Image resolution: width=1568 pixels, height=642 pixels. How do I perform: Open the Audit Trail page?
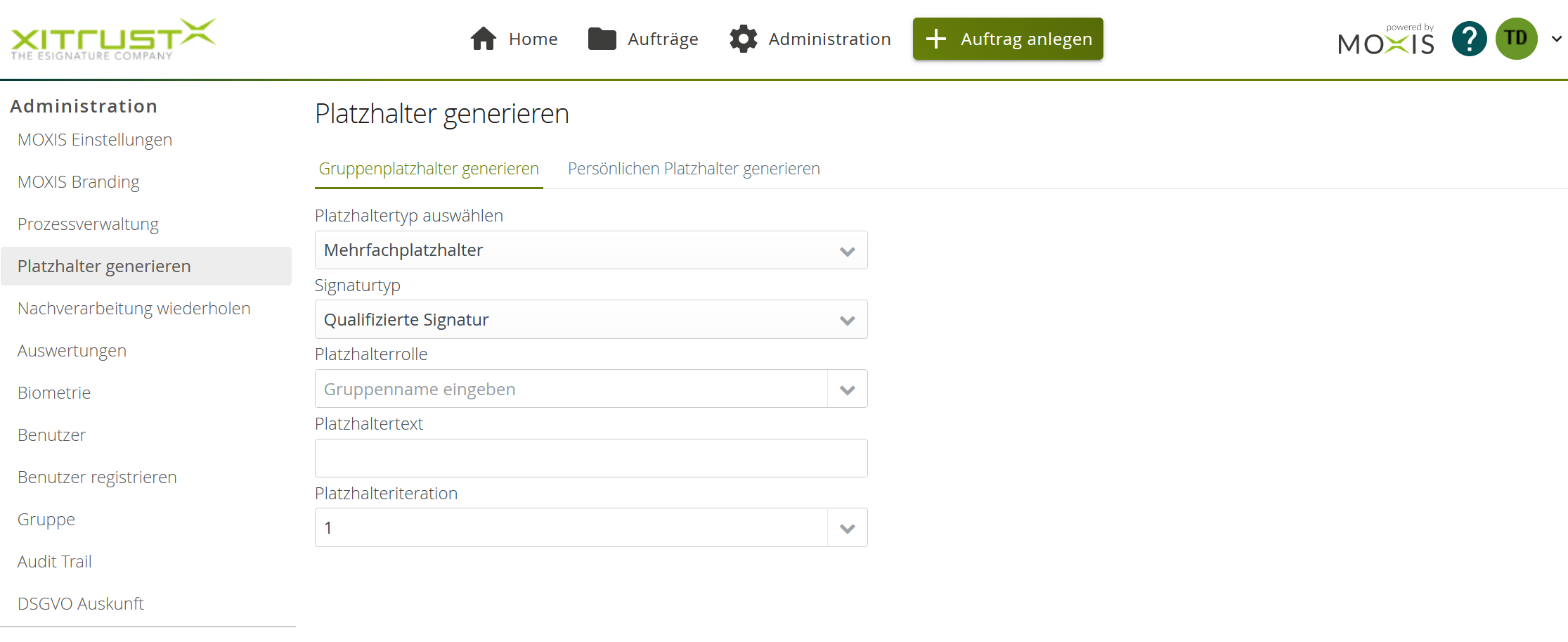[x=54, y=561]
